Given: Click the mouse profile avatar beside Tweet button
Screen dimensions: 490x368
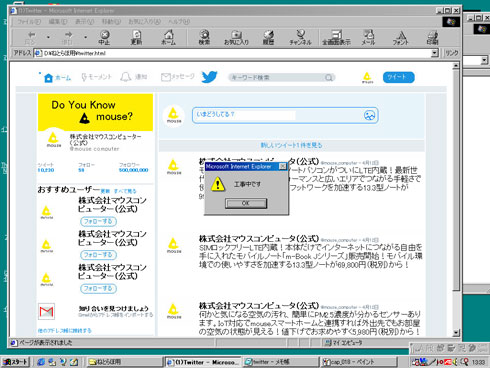Looking at the screenshot, I should pos(367,77).
